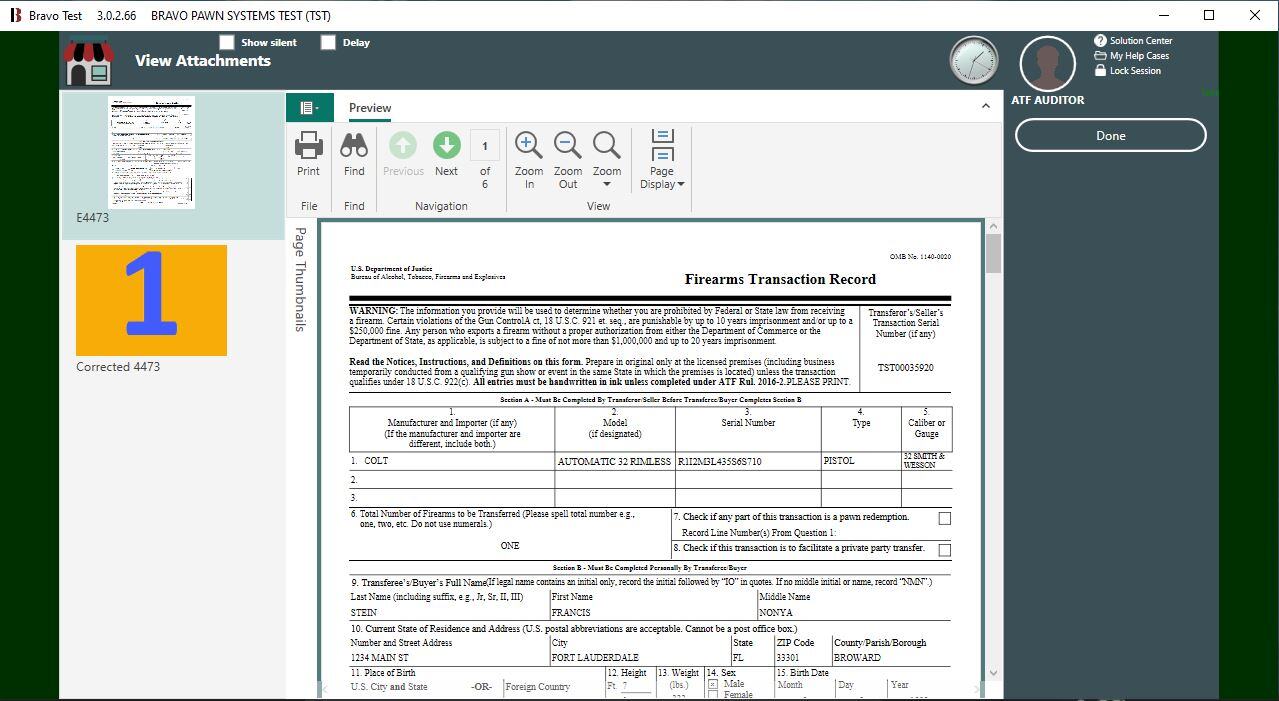Select the Preview tab
Screen dimensions: 1279x701
(x=370, y=108)
